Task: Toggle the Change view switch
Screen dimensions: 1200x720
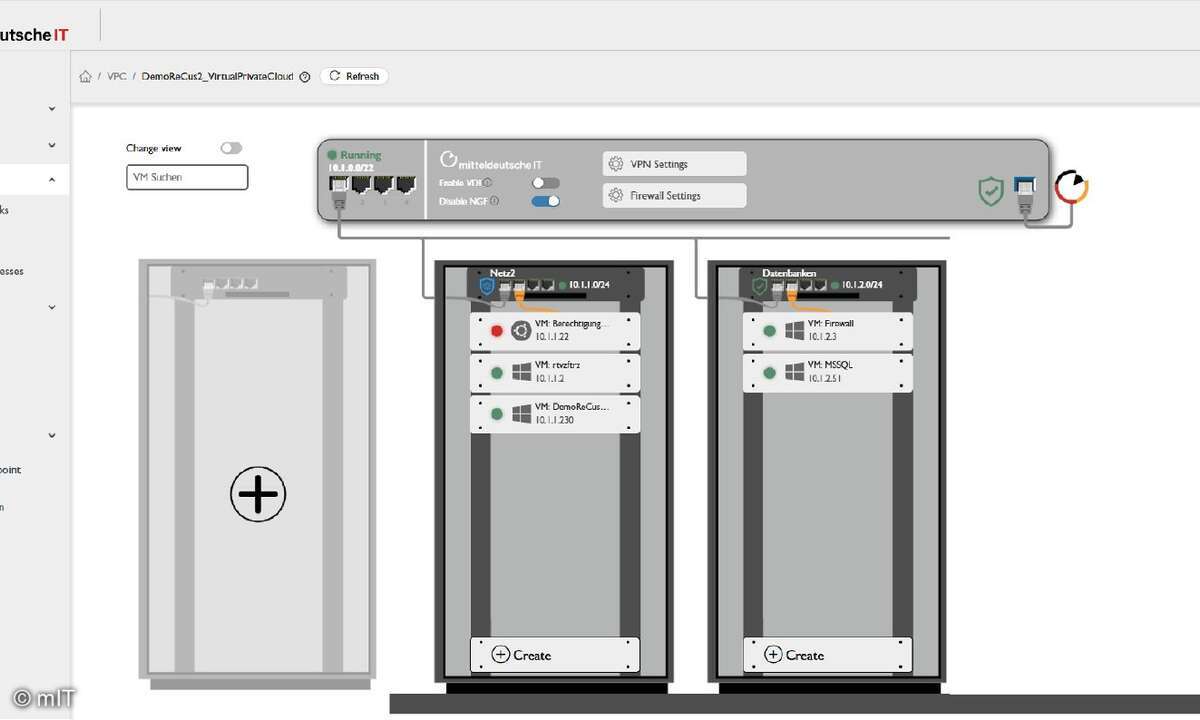Action: pos(231,148)
